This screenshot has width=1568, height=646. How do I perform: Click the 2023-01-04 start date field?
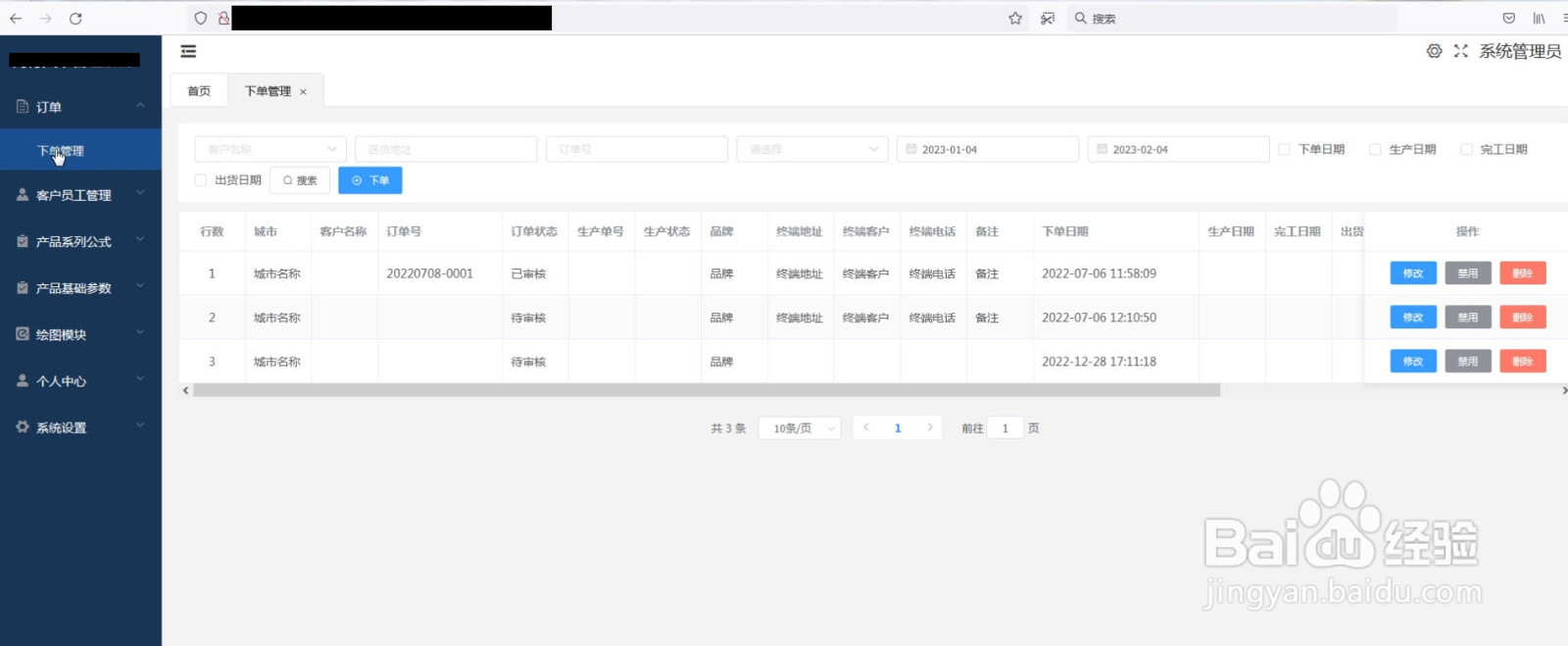point(988,149)
